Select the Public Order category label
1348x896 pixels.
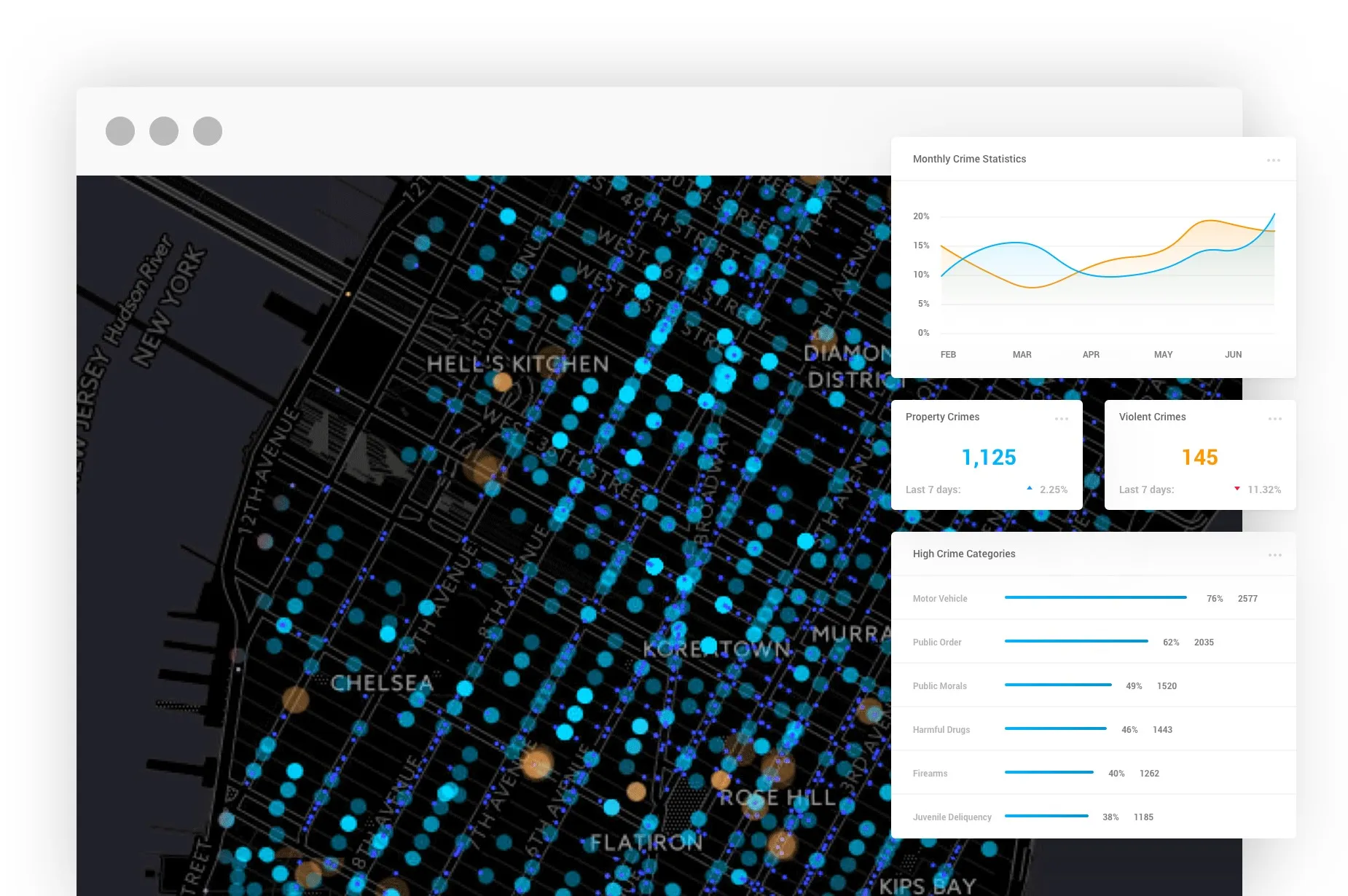point(937,642)
